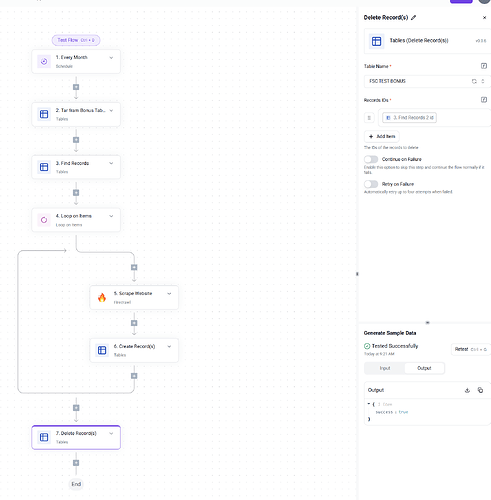Enable the Continue on Failure switch
The width and height of the screenshot is (491, 500).
pos(371,159)
